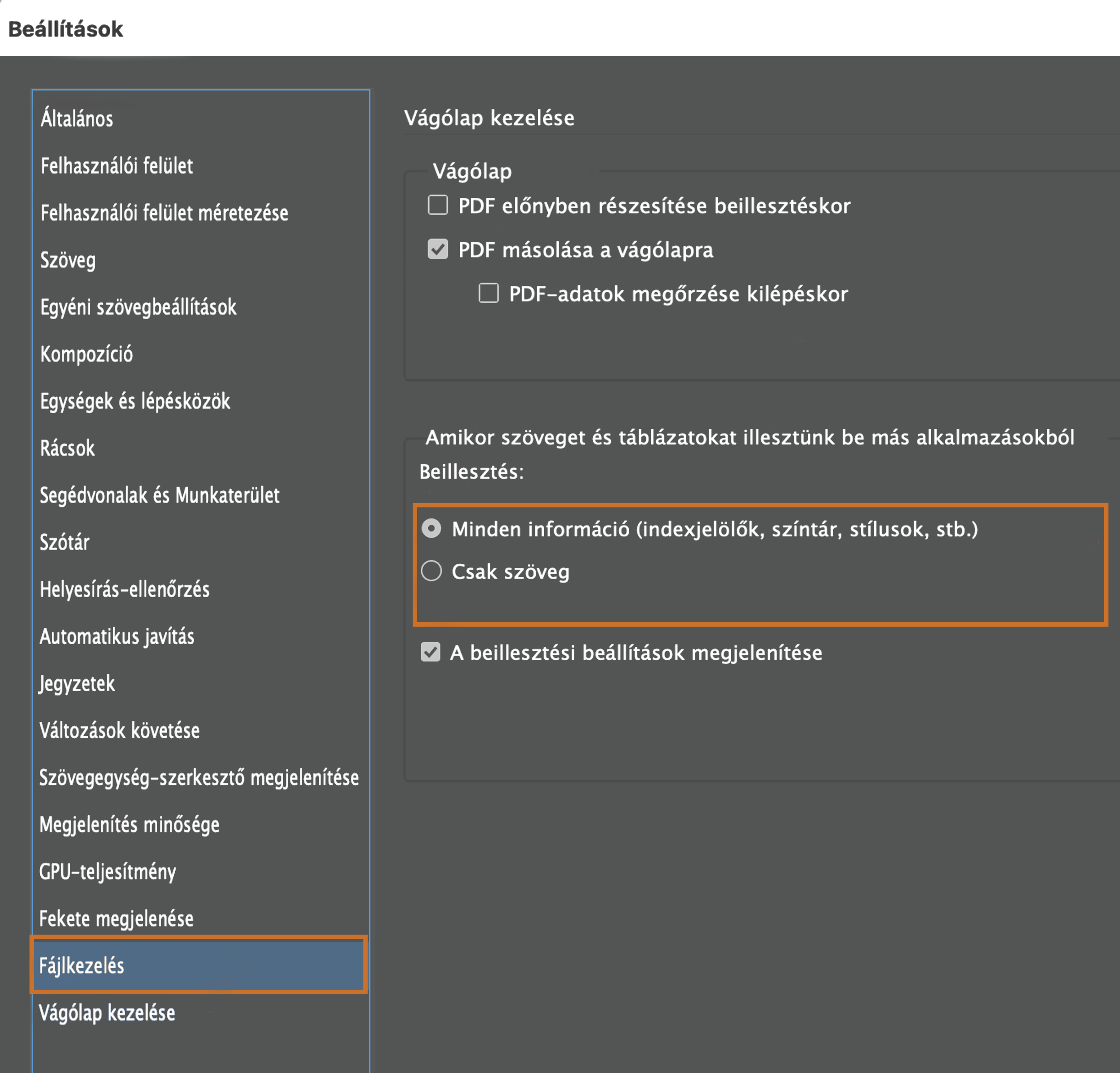Select the Csak szöveg paste option
Image resolution: width=1120 pixels, height=1073 pixels.
tap(431, 571)
